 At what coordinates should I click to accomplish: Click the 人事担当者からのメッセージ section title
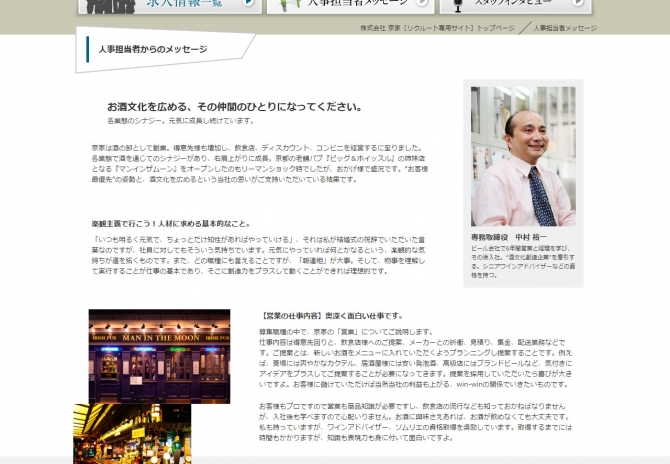tap(154, 49)
